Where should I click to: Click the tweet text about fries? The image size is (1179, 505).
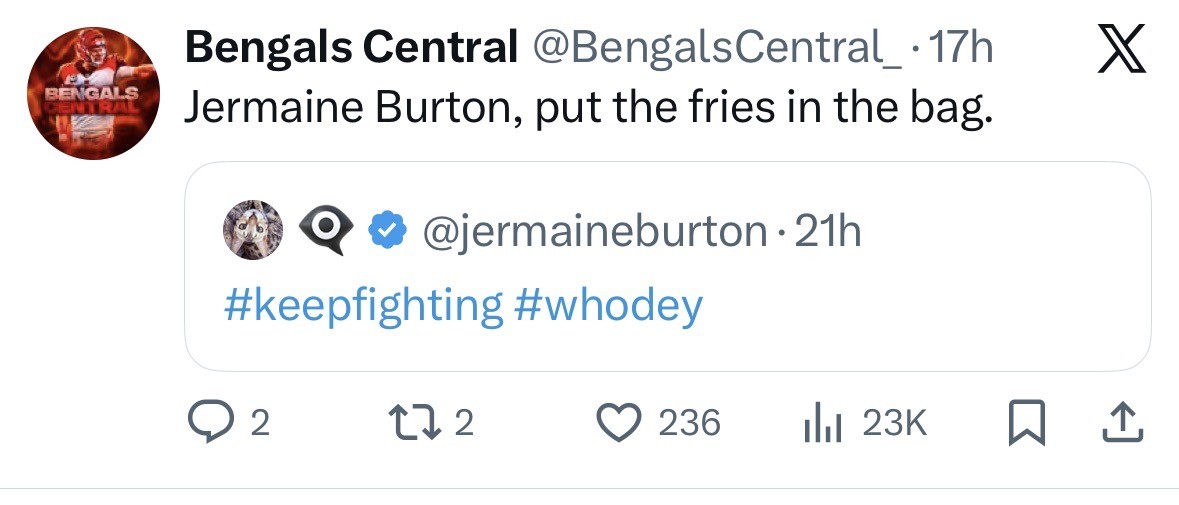588,107
